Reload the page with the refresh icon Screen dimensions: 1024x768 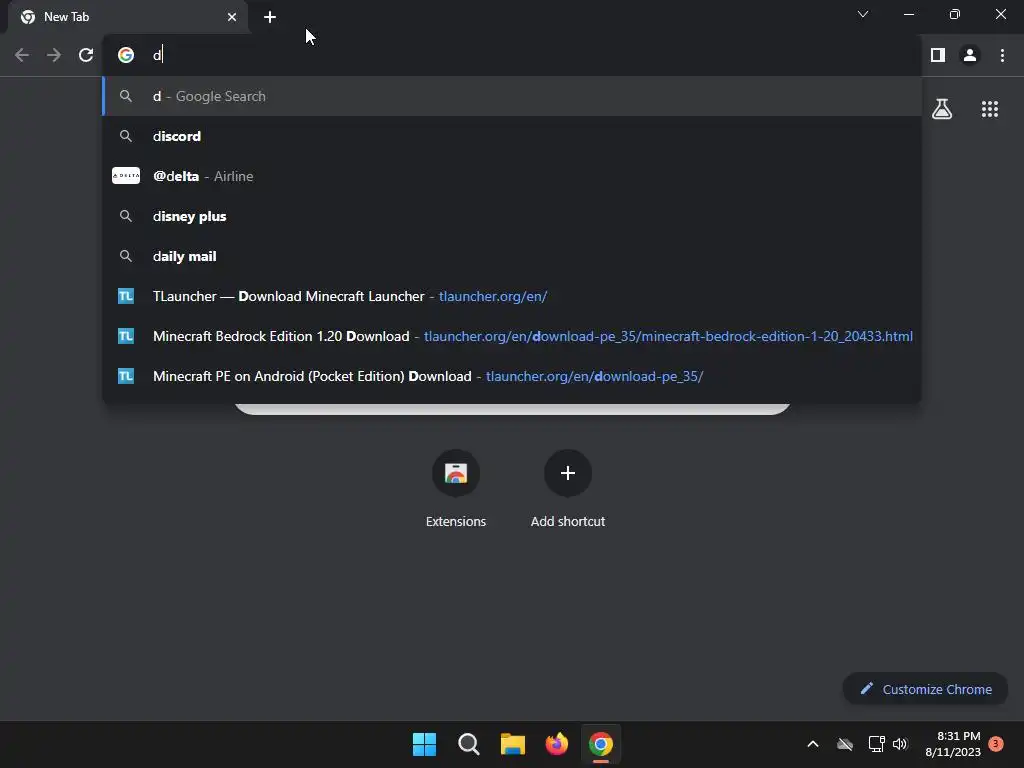[x=86, y=55]
